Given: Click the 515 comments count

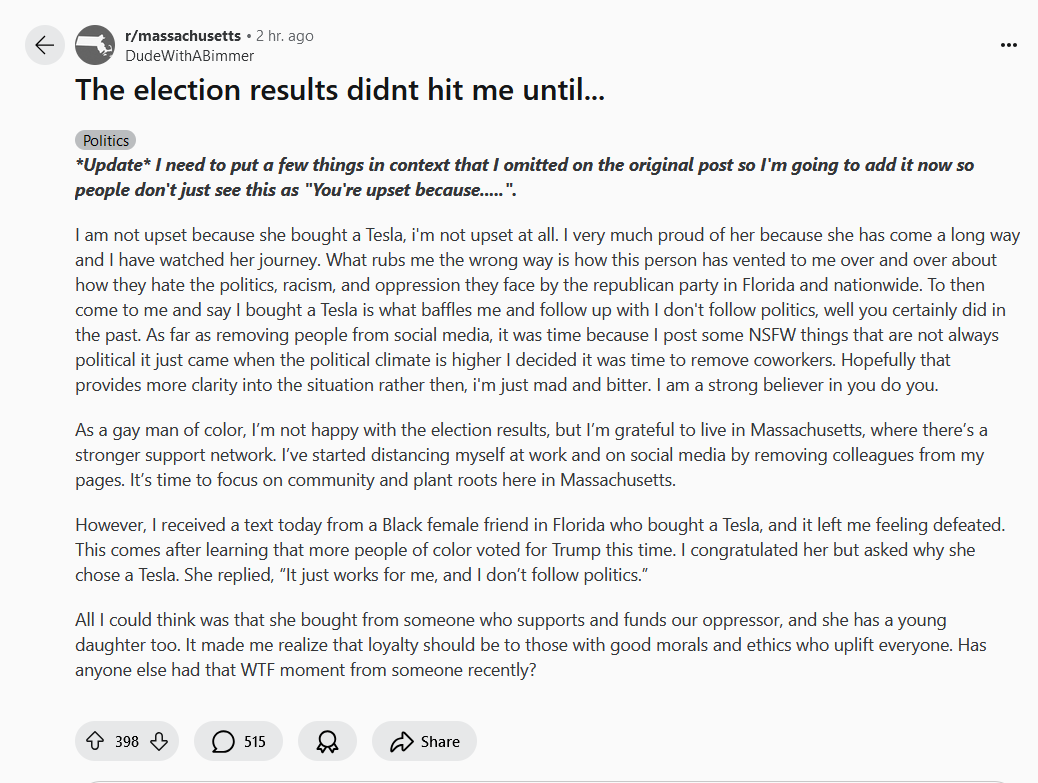Looking at the screenshot, I should point(254,741).
